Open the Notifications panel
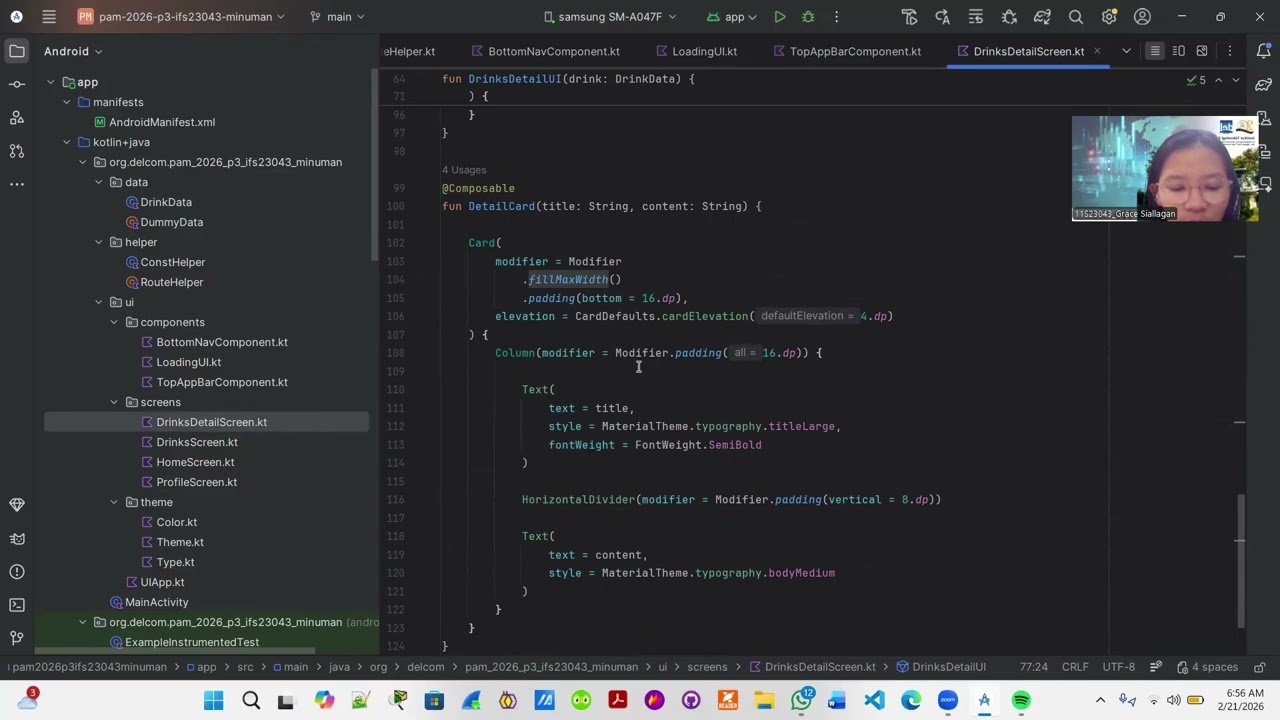This screenshot has height=720, width=1280. (x=1264, y=51)
